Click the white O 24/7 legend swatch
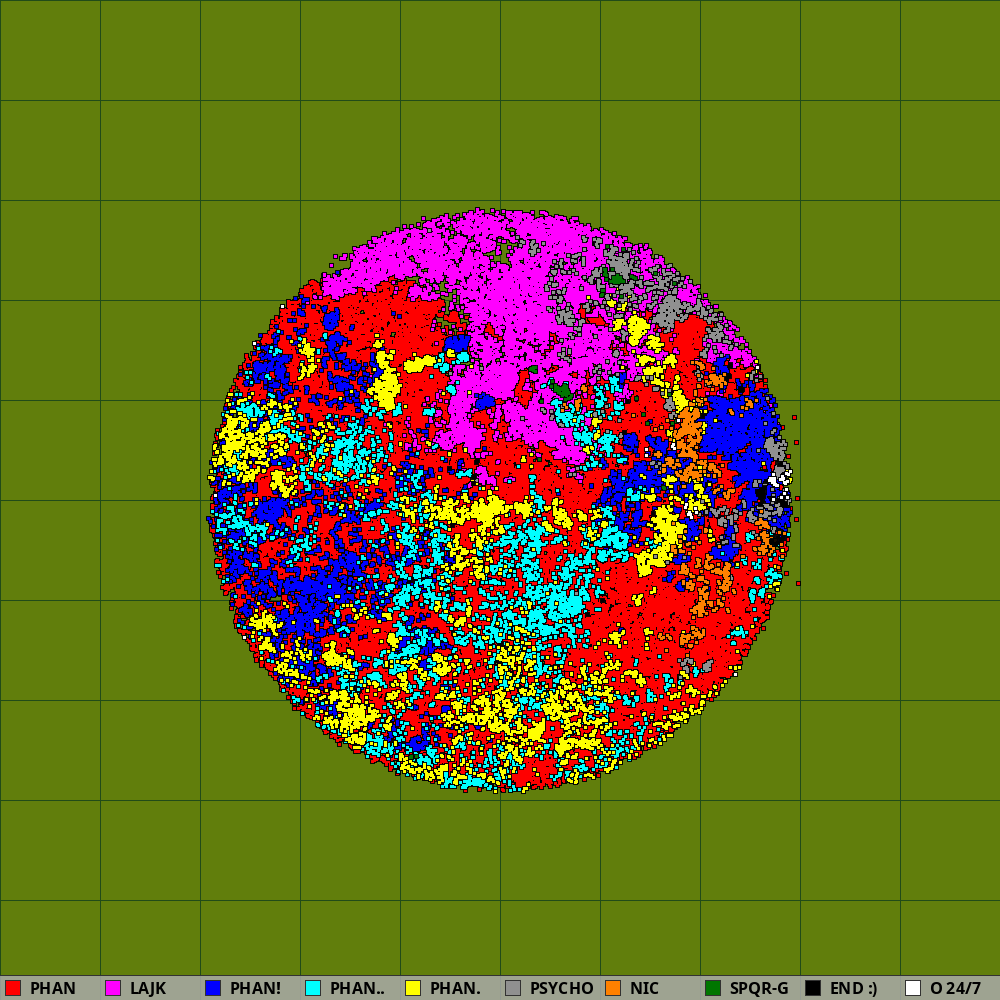This screenshot has width=1000, height=1000. [913, 988]
